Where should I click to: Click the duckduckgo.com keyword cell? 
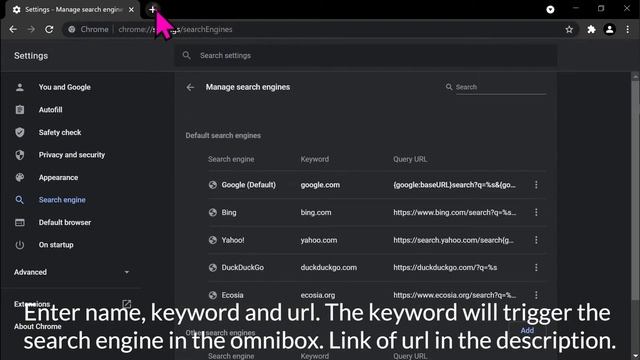coord(329,267)
